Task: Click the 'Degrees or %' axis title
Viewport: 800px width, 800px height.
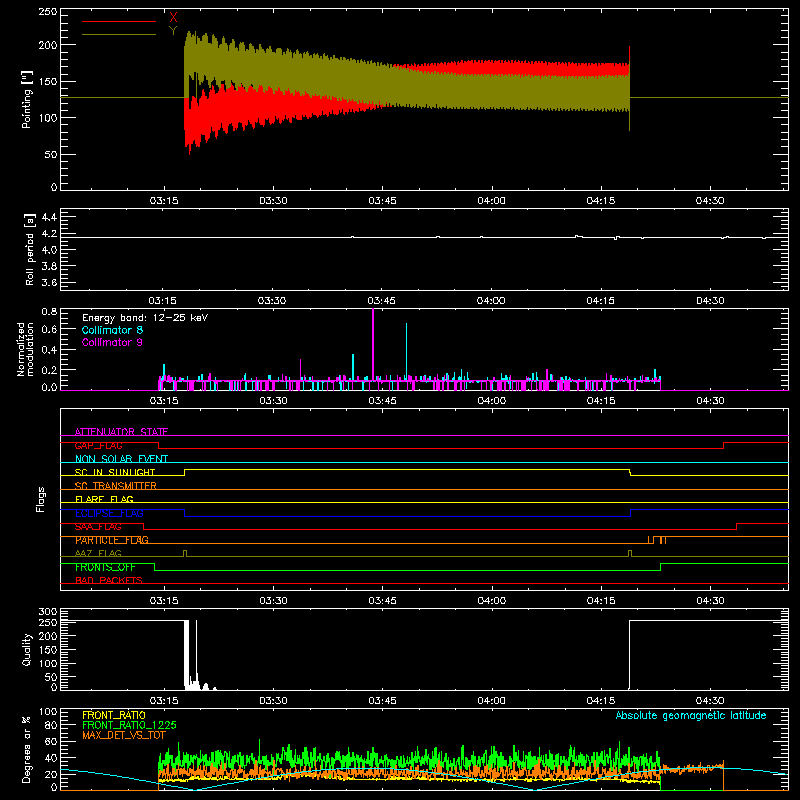Action: pos(27,750)
